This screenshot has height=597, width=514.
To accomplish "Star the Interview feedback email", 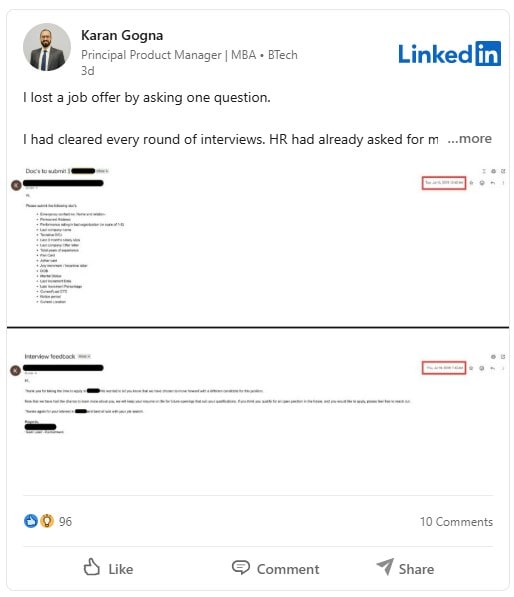I will point(471,368).
